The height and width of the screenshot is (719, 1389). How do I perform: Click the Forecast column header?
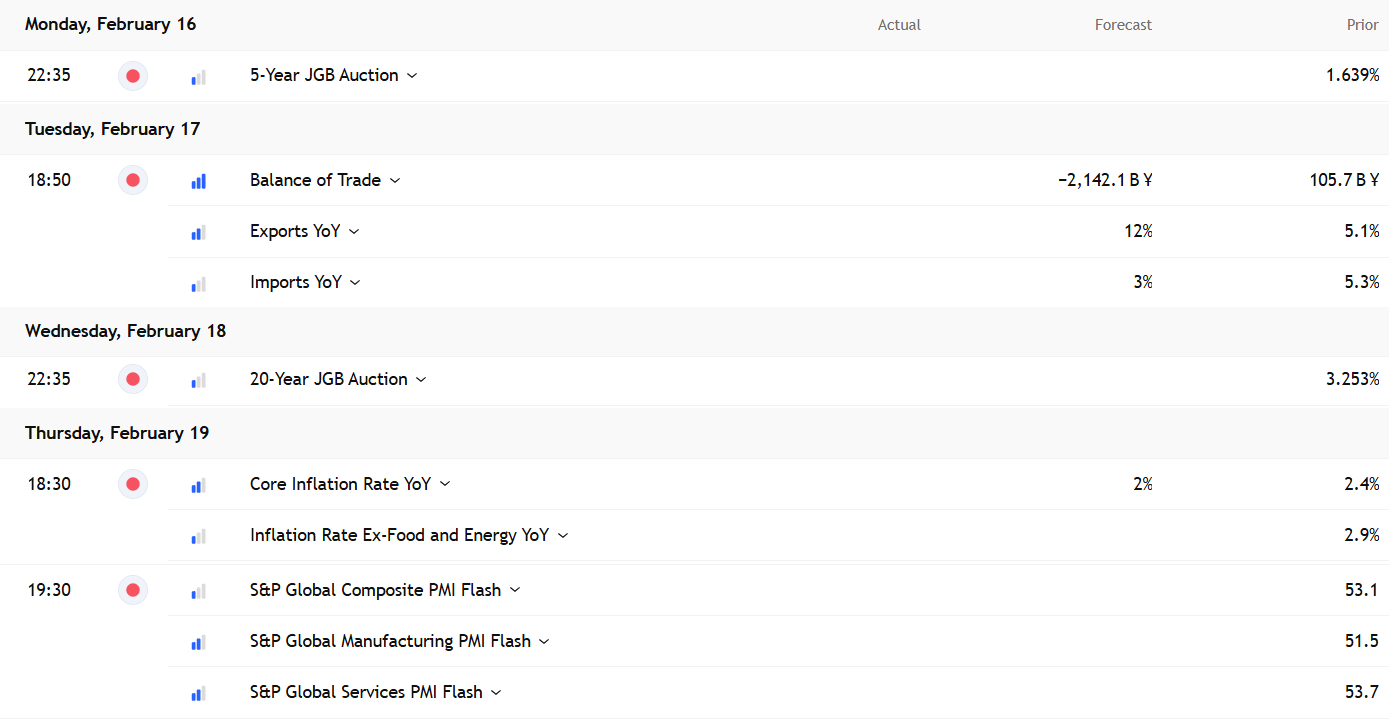click(1123, 25)
